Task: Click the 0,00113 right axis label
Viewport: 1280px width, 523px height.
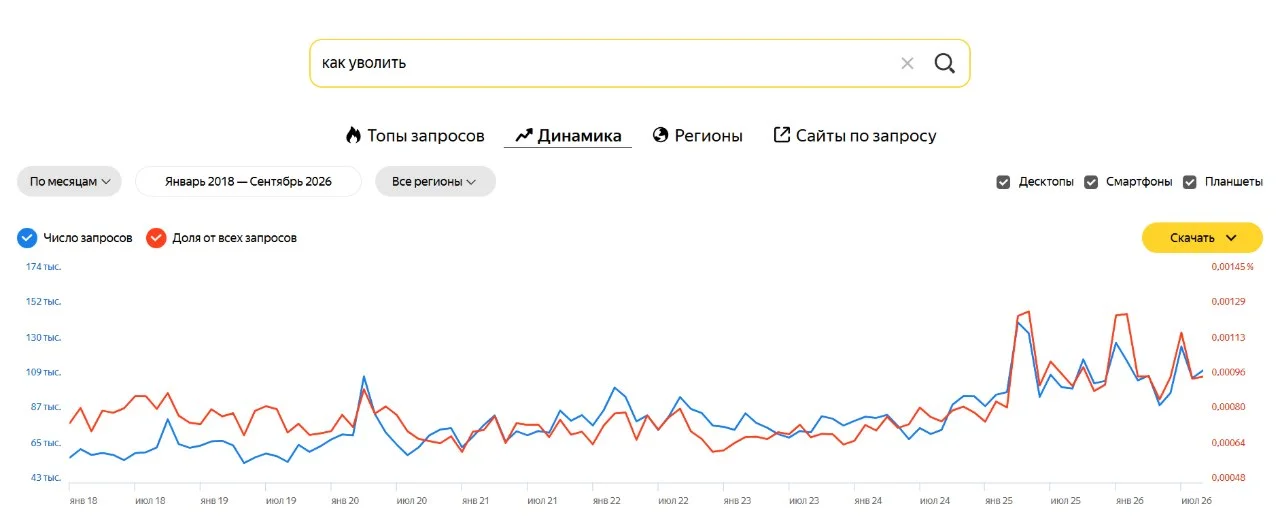Action: click(x=1228, y=337)
